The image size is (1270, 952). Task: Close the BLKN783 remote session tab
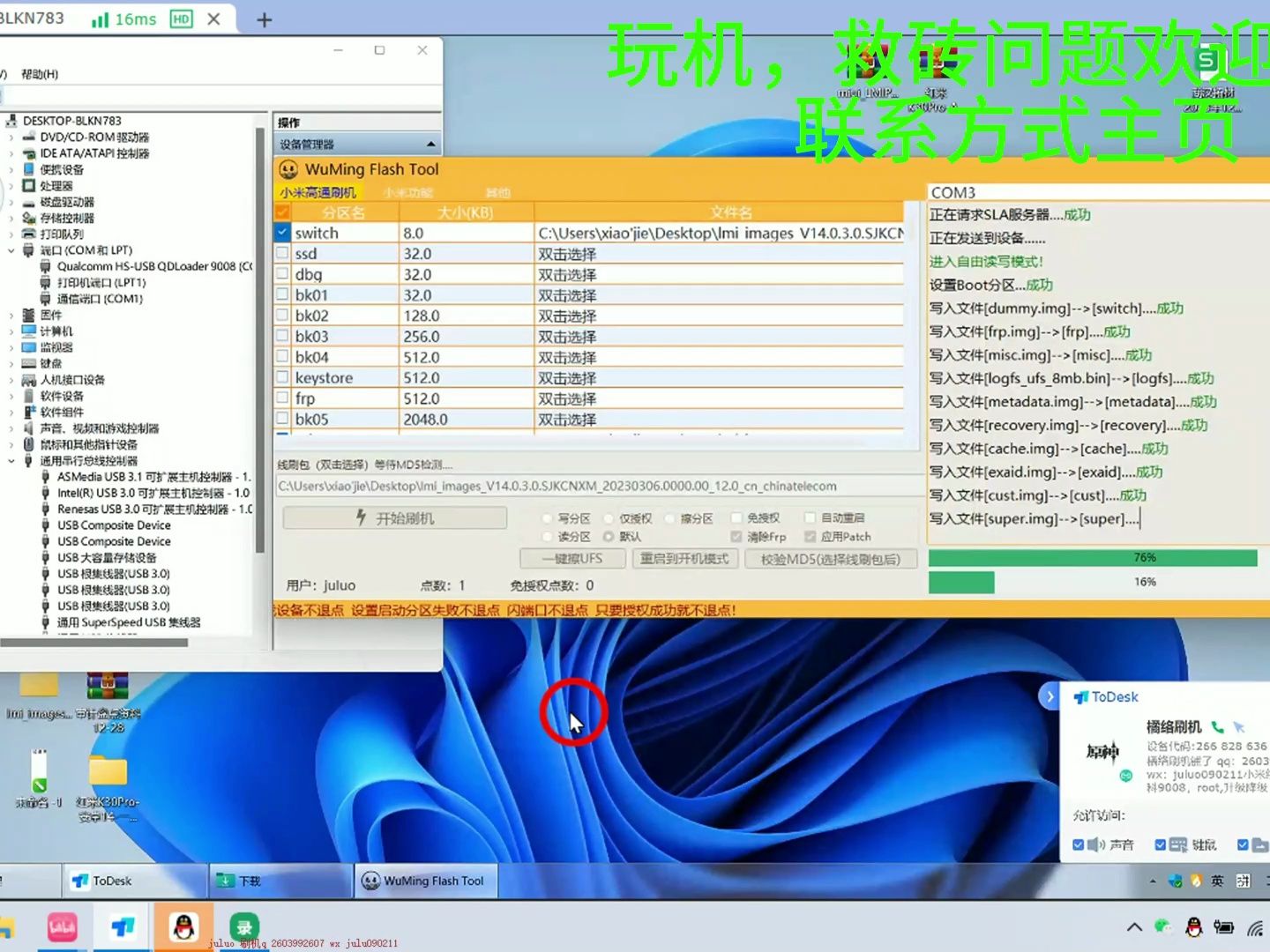coord(213,19)
